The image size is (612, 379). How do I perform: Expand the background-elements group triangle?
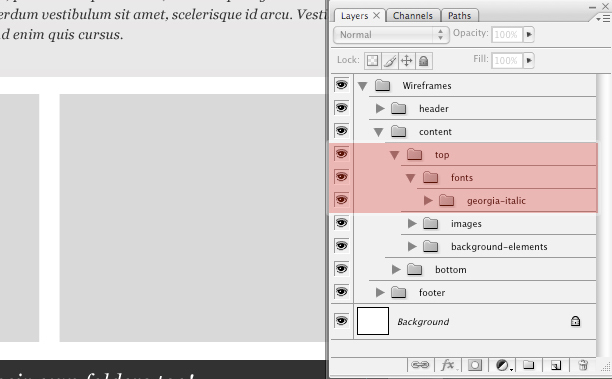(412, 247)
